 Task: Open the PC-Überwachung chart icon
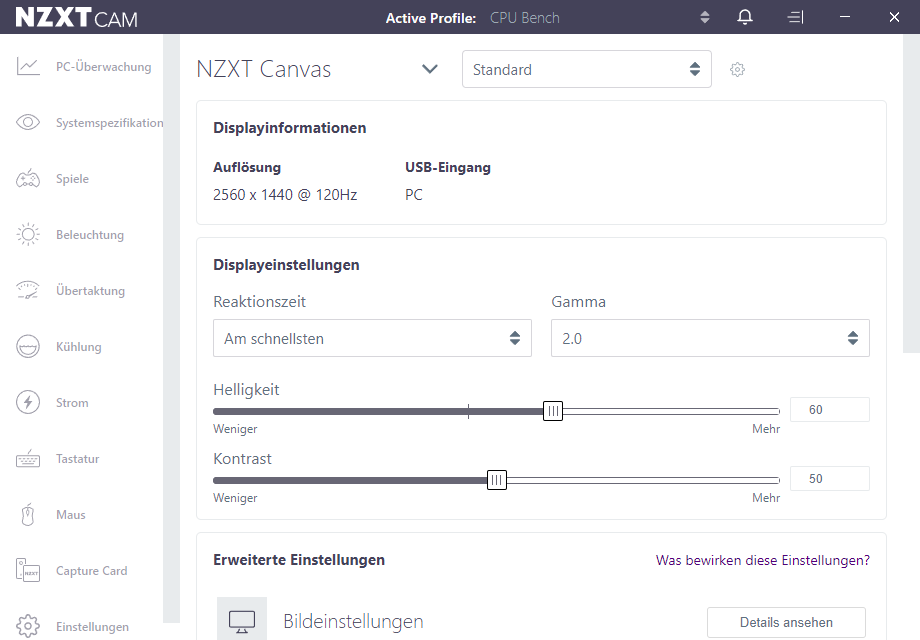click(x=28, y=67)
